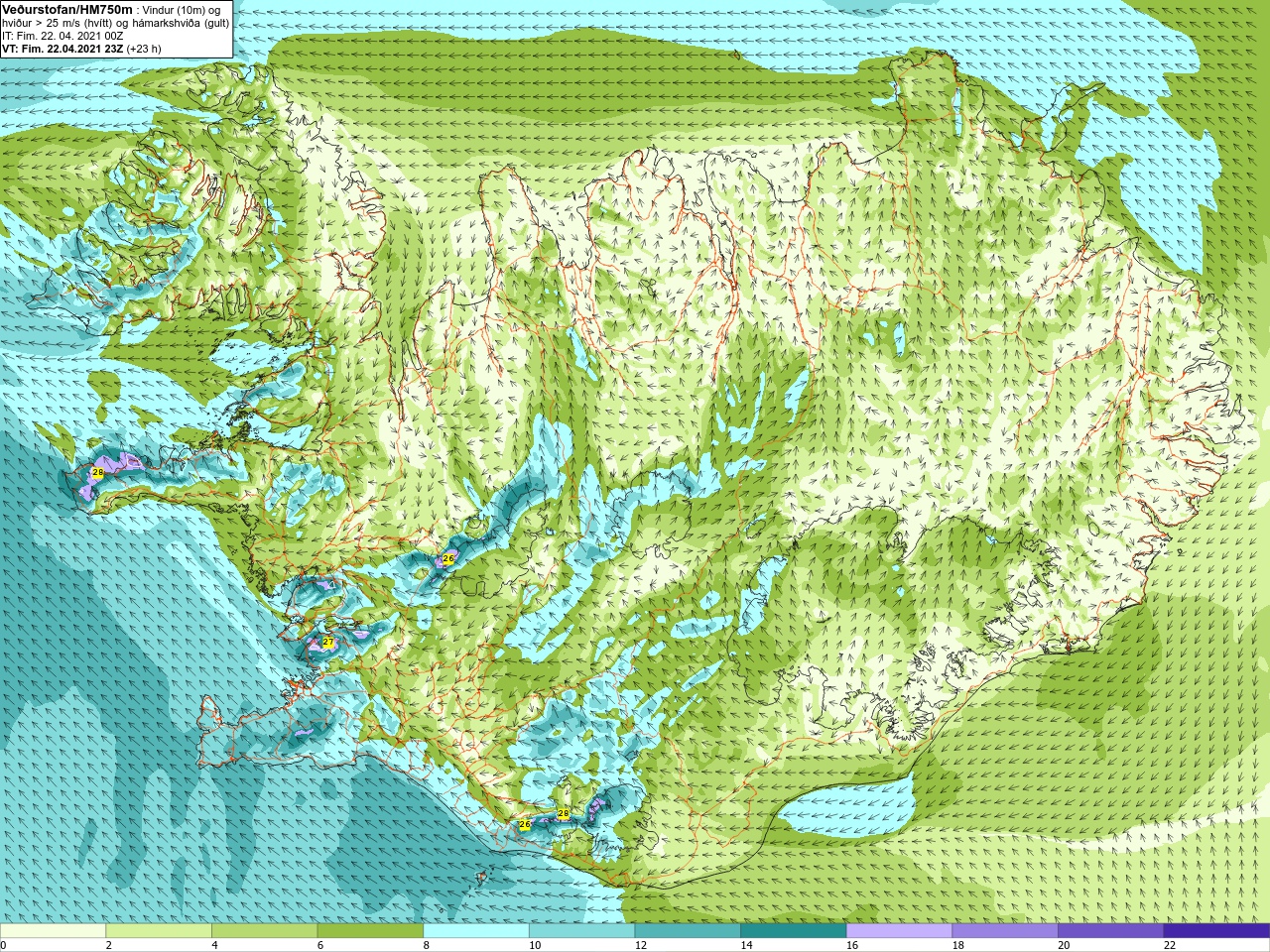Image resolution: width=1270 pixels, height=952 pixels.
Task: Select the legend scale number 4
Action: pyautogui.click(x=214, y=945)
